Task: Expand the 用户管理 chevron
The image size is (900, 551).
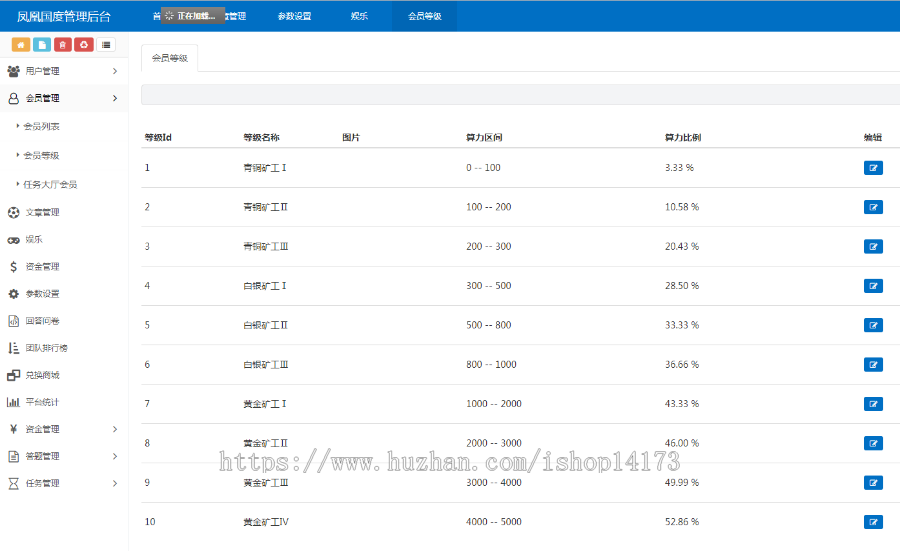Action: point(115,71)
